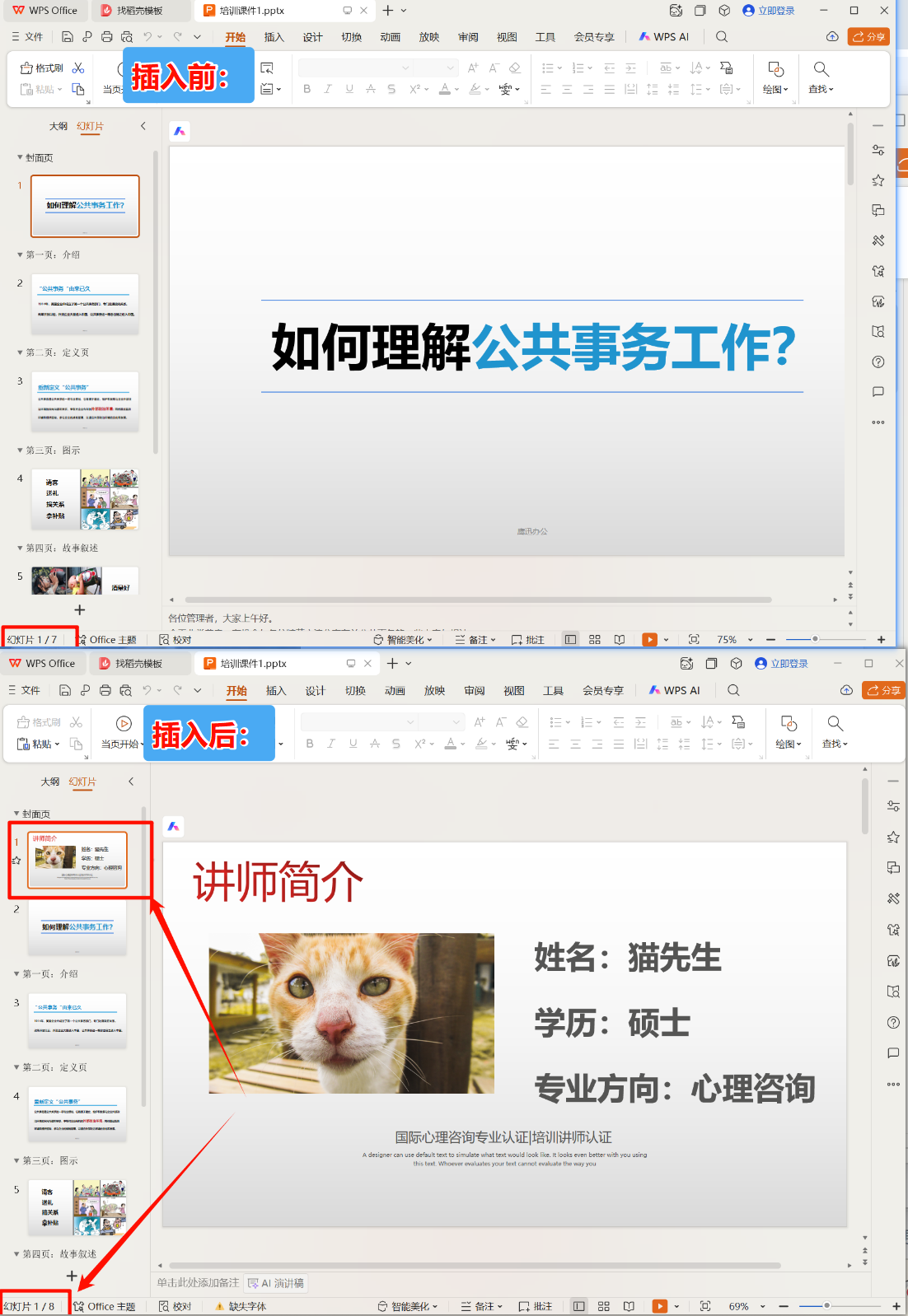Click the print preview icon in the lower quick toolbar

tap(125, 690)
